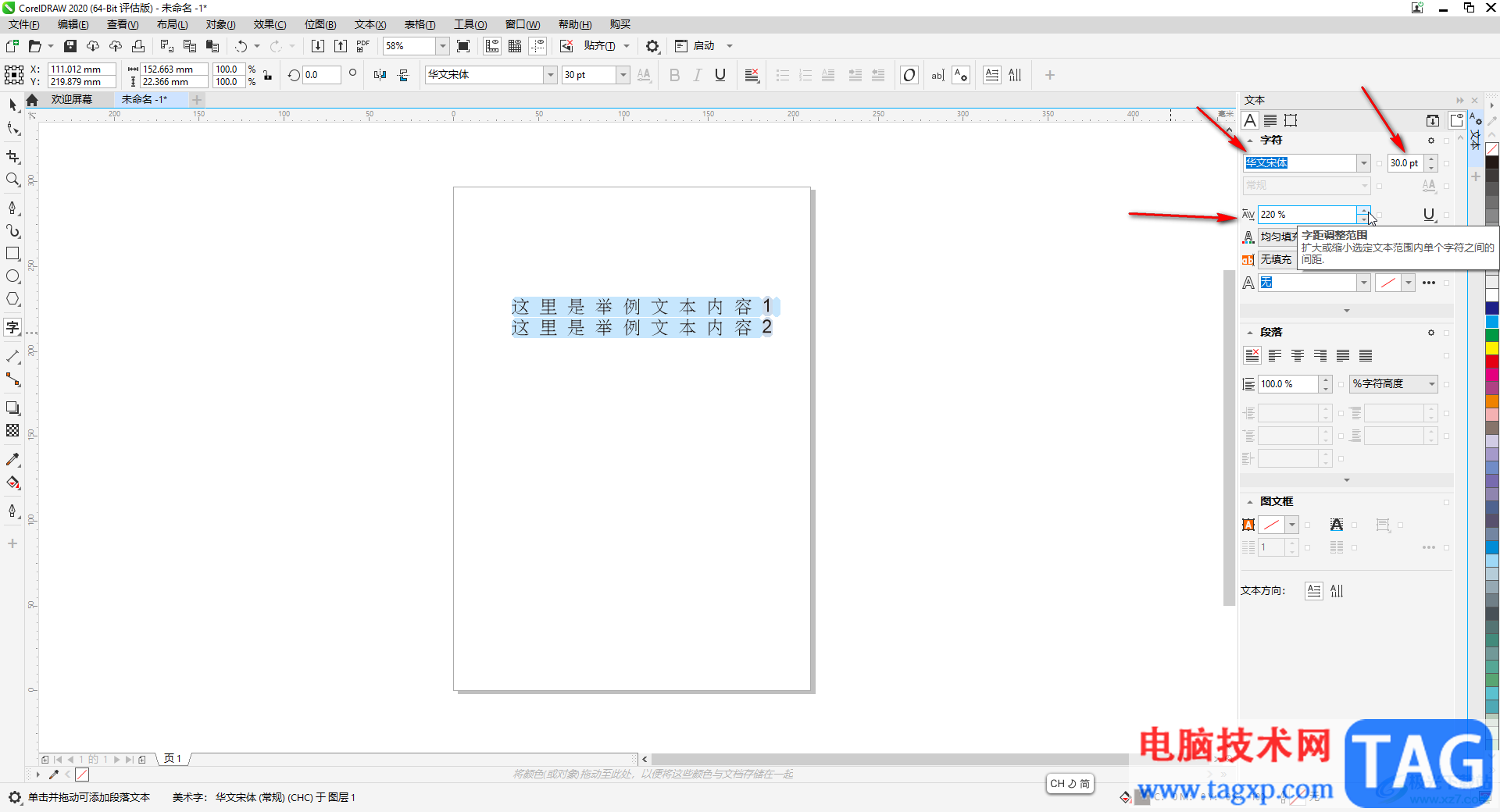
Task: Toggle underline in the property bar
Action: pos(720,75)
